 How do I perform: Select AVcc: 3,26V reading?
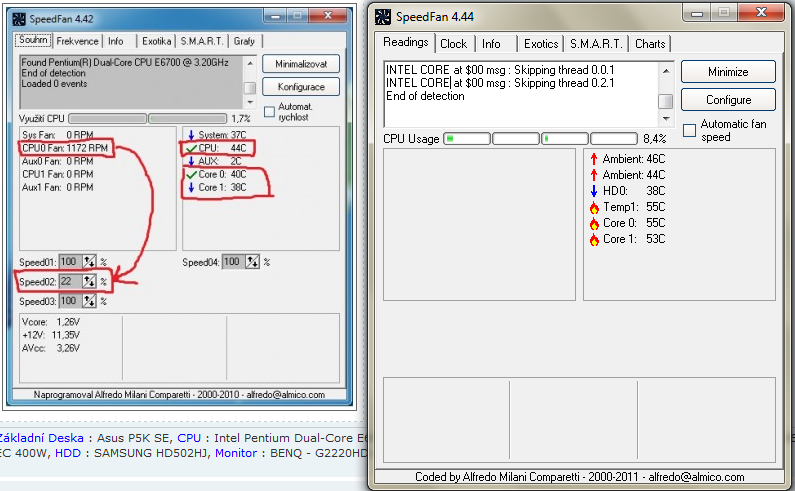[51, 348]
